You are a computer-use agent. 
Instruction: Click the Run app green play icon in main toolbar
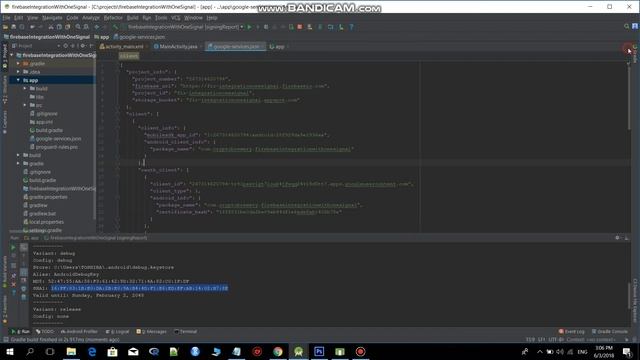[249, 27]
